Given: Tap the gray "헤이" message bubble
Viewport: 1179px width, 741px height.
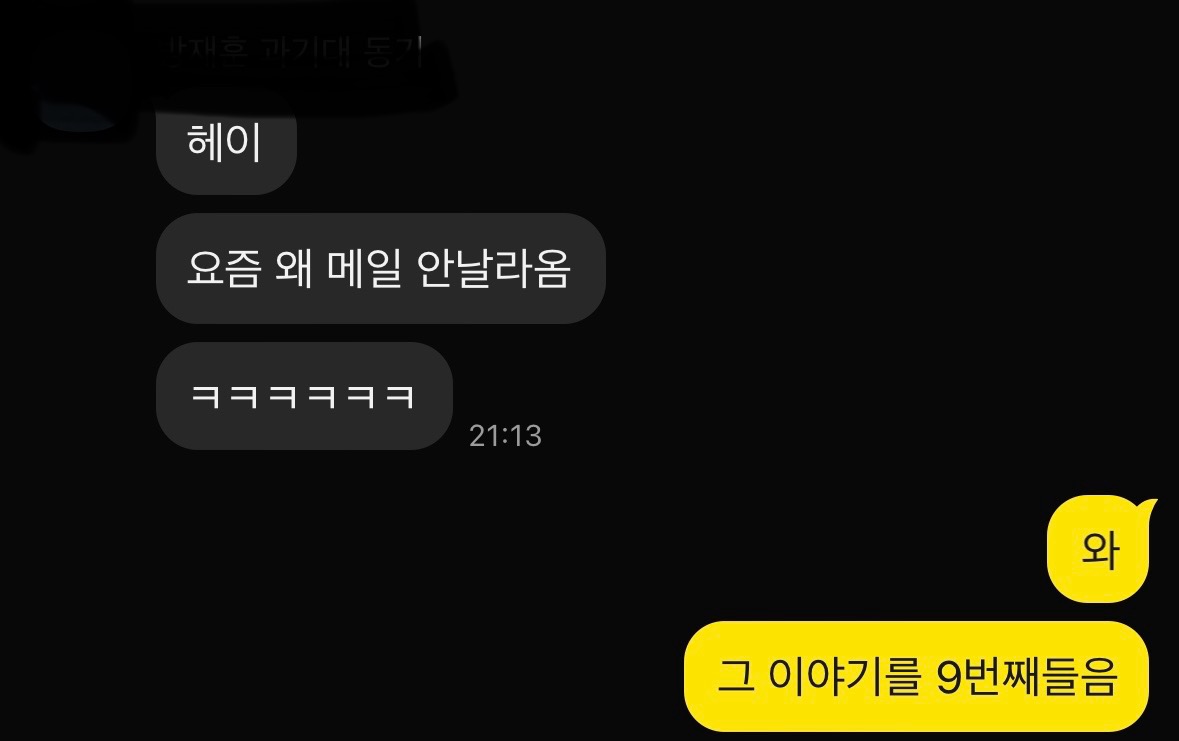Looking at the screenshot, I should pyautogui.click(x=226, y=141).
